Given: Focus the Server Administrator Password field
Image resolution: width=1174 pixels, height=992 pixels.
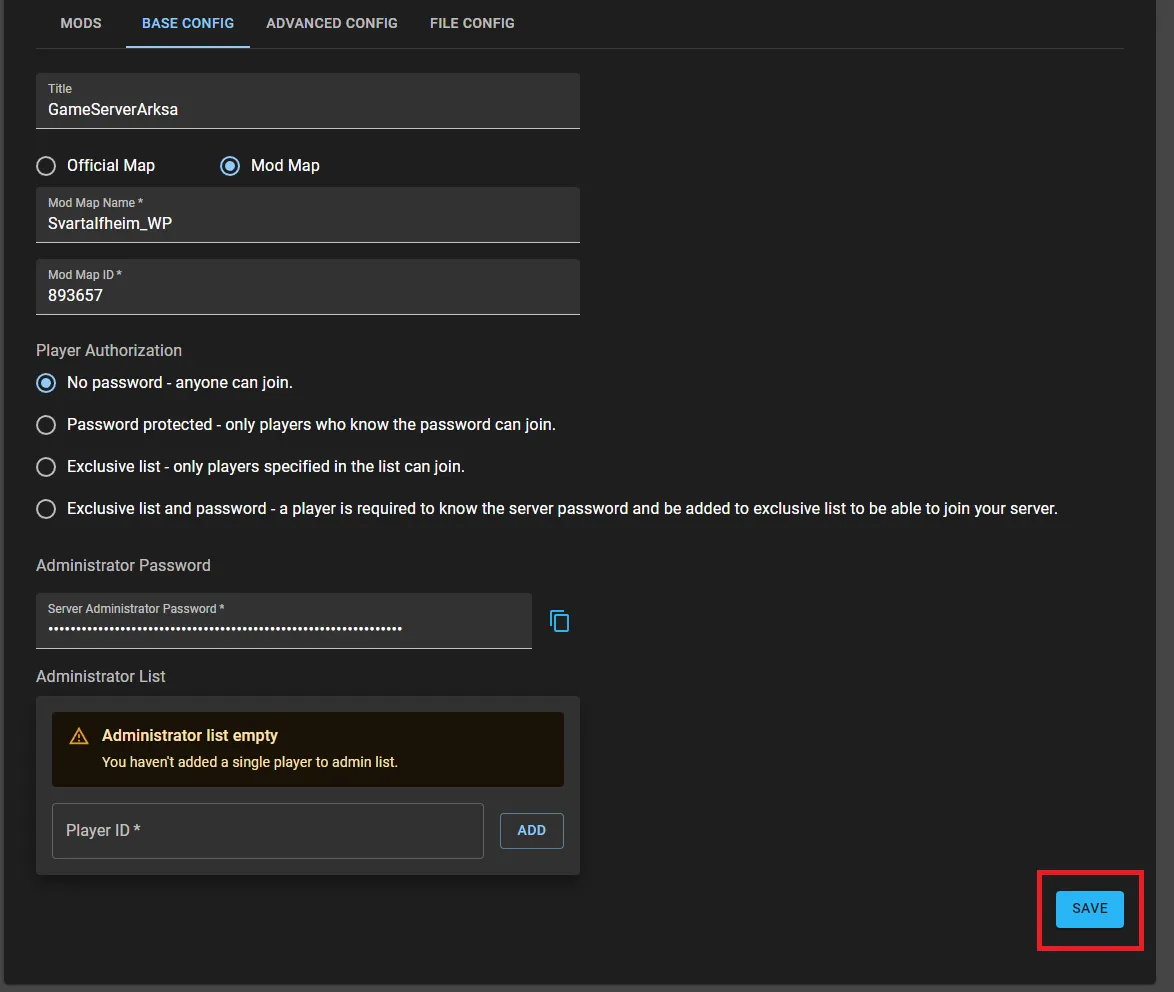Looking at the screenshot, I should [284, 621].
